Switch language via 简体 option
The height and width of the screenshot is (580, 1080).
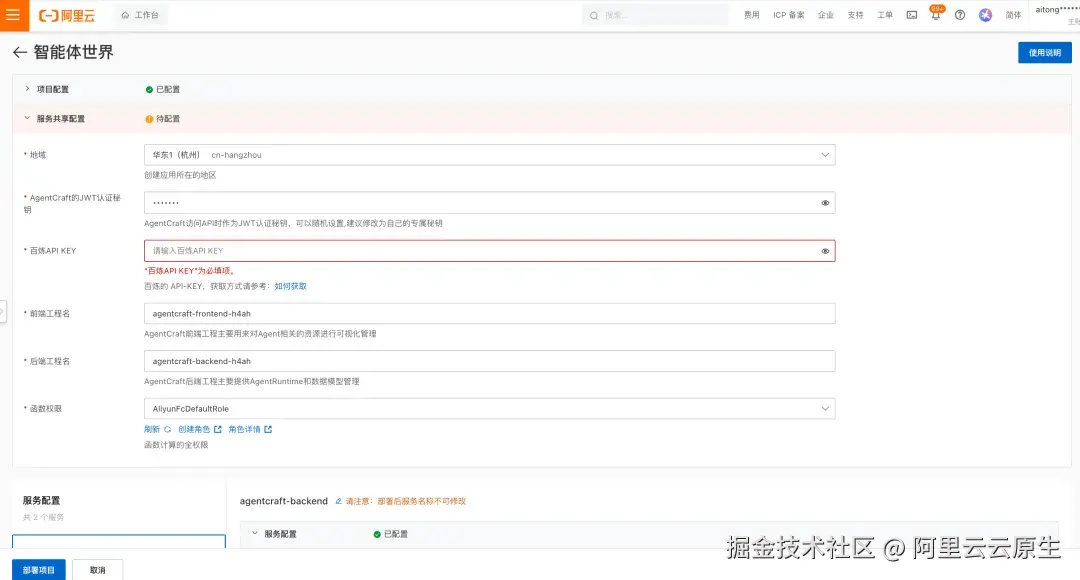click(x=1013, y=15)
